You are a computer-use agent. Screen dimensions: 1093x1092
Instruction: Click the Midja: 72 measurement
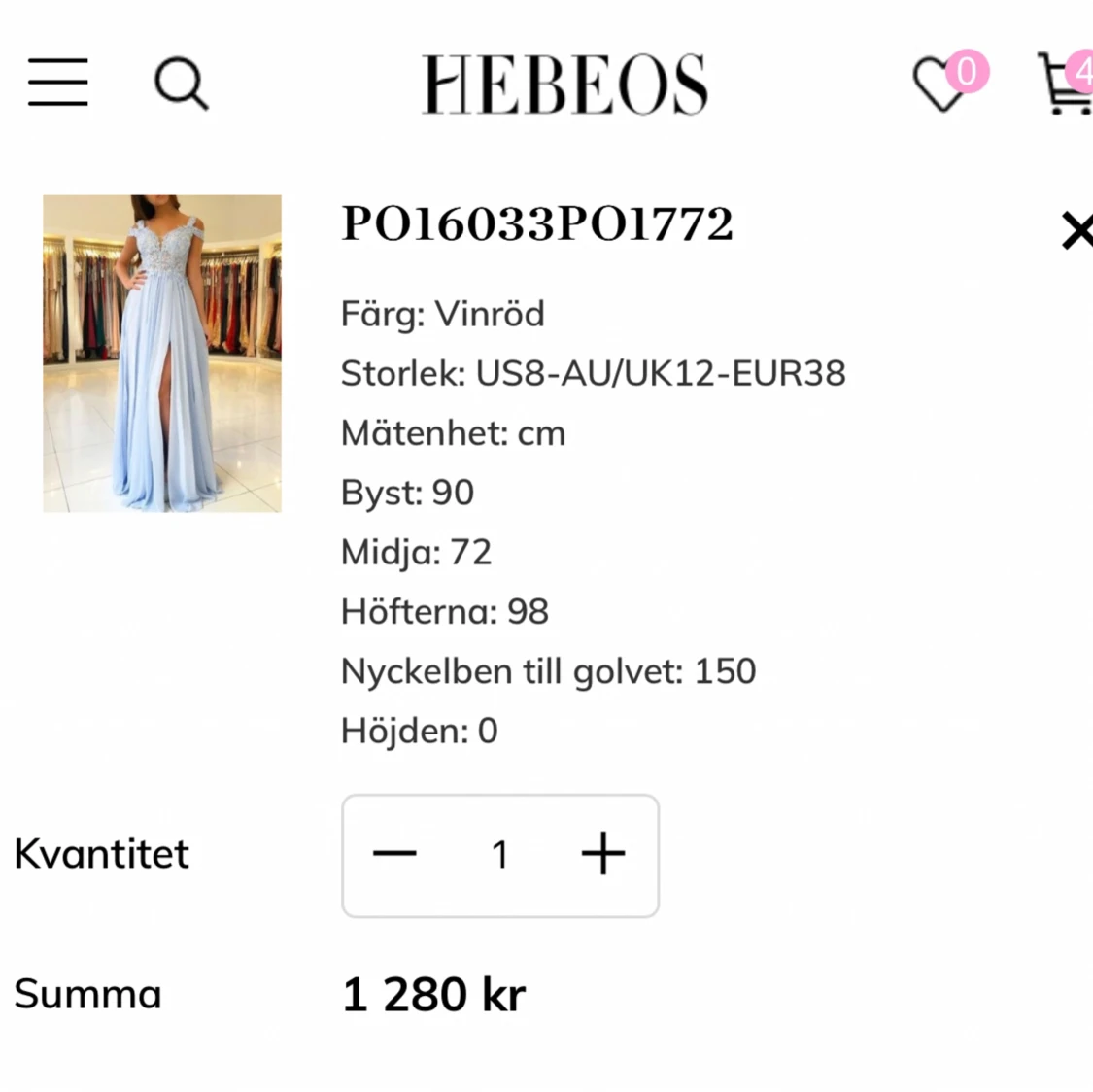[416, 552]
